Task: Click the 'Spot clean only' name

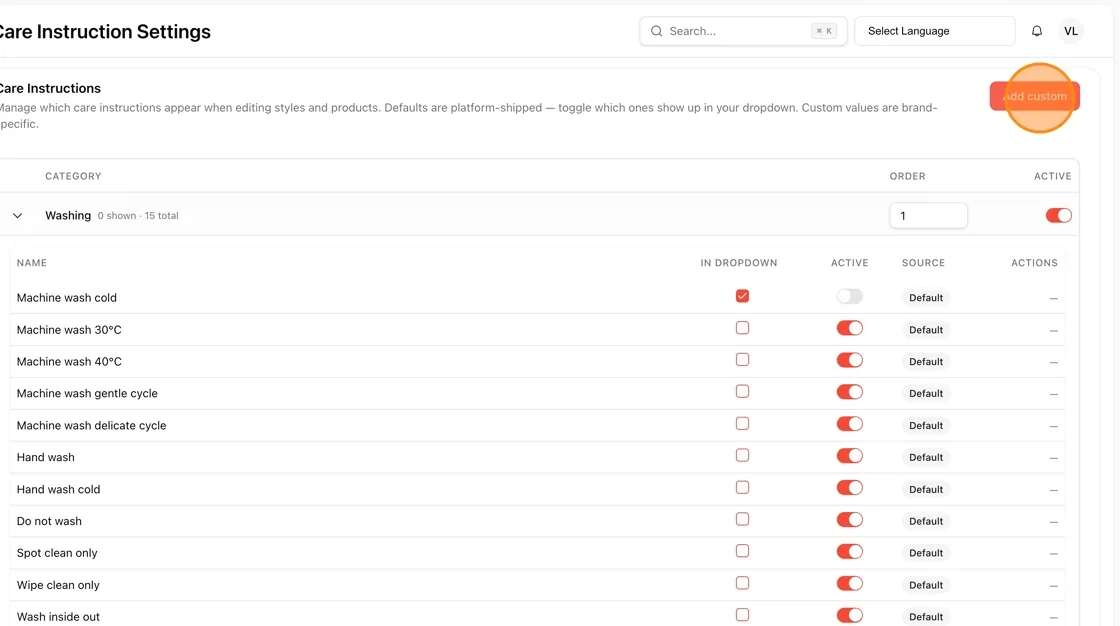Action: point(57,553)
